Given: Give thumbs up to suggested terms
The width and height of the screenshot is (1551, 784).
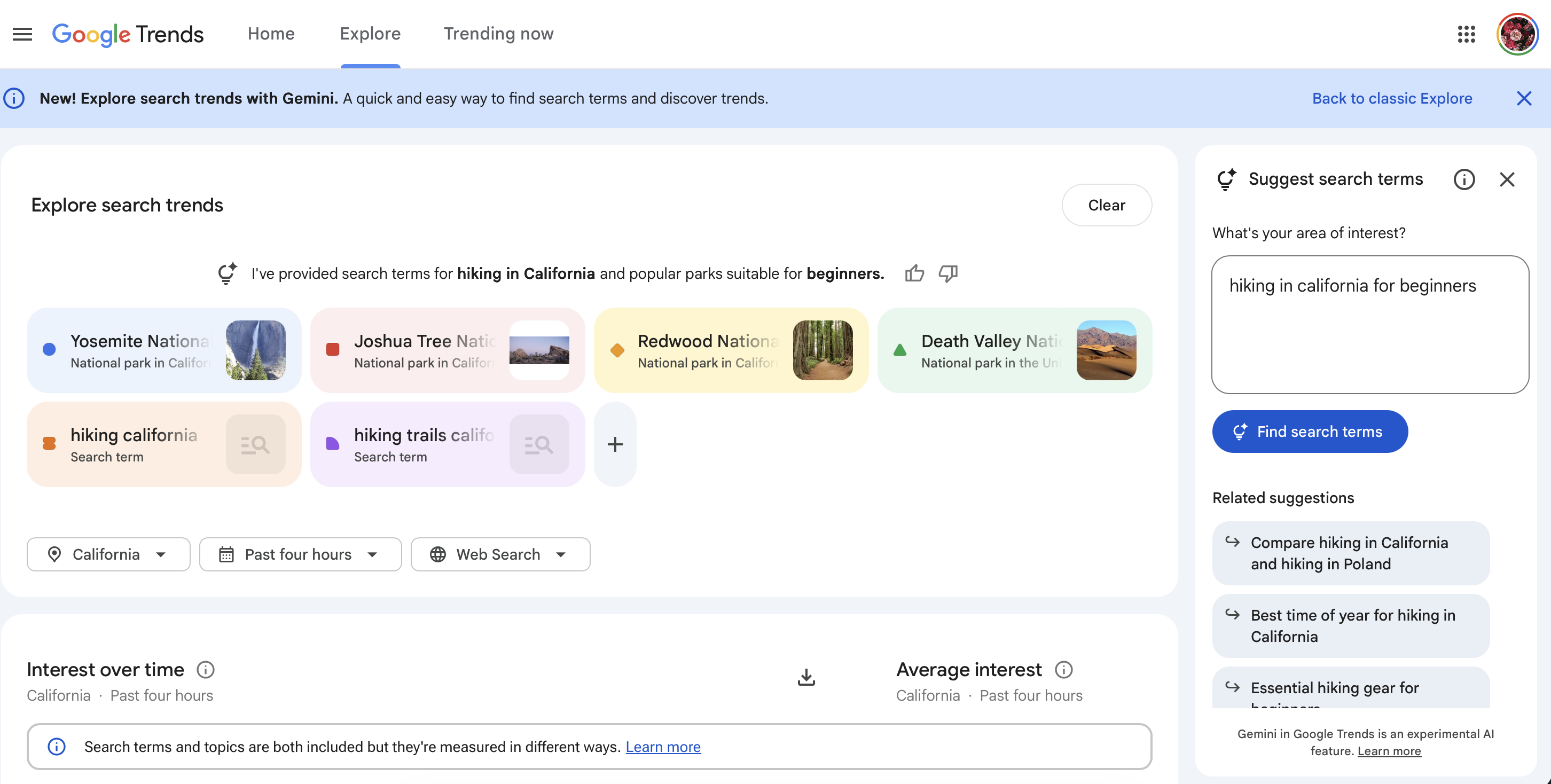Looking at the screenshot, I should click(x=914, y=273).
